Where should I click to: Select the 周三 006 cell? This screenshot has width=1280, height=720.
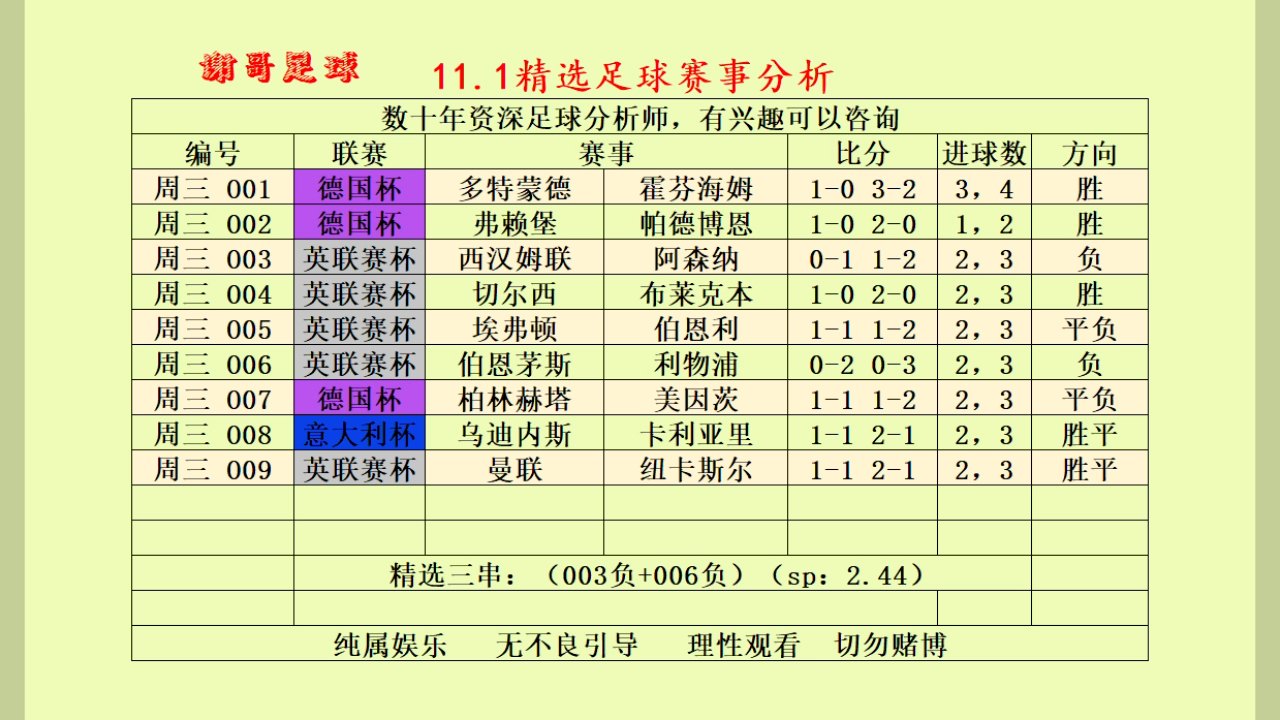coord(213,363)
